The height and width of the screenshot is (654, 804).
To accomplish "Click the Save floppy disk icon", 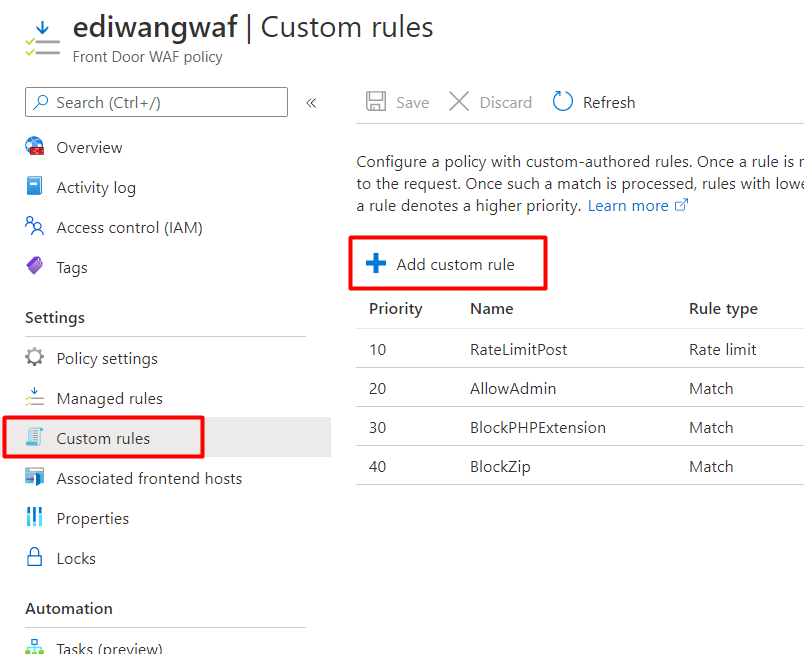I will click(376, 102).
